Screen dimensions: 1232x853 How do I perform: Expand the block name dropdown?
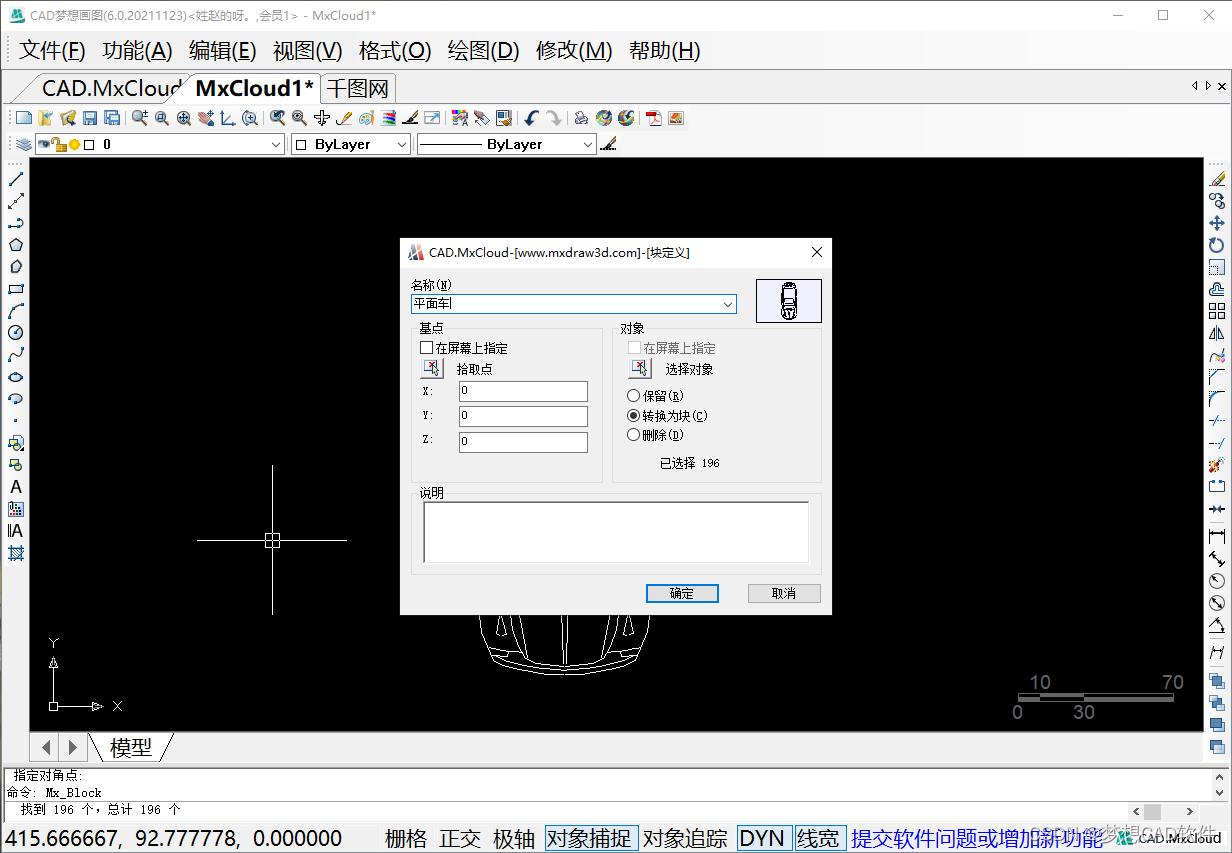(727, 304)
